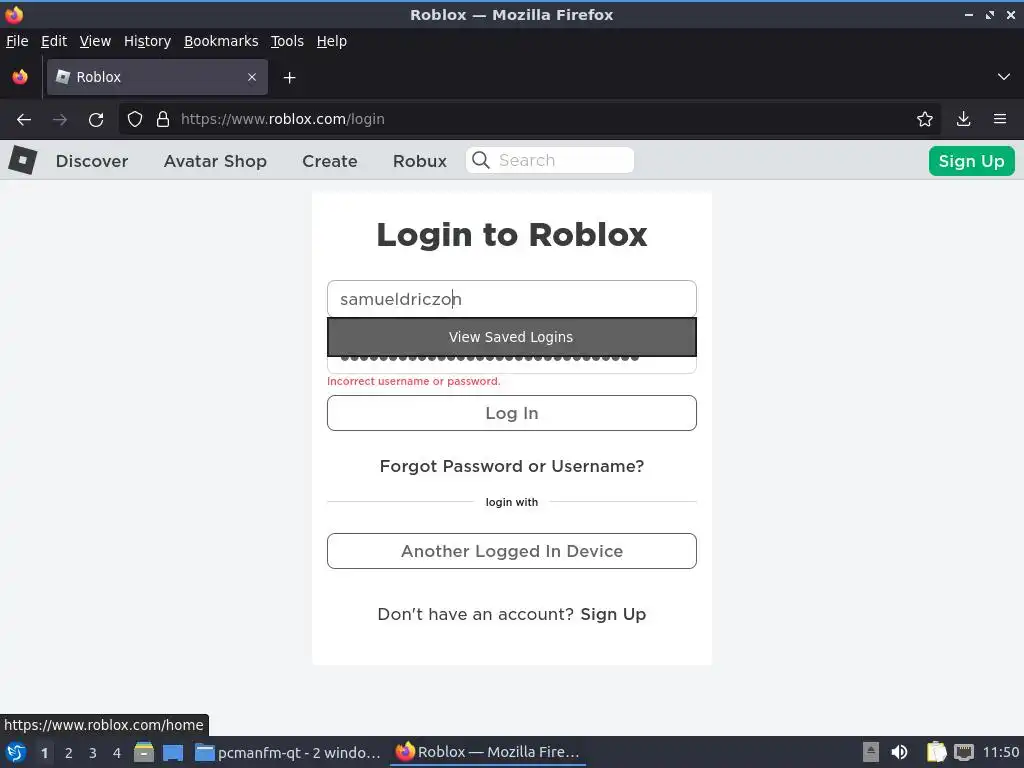Click the padlock site security icon
1024x768 pixels.
click(163, 120)
